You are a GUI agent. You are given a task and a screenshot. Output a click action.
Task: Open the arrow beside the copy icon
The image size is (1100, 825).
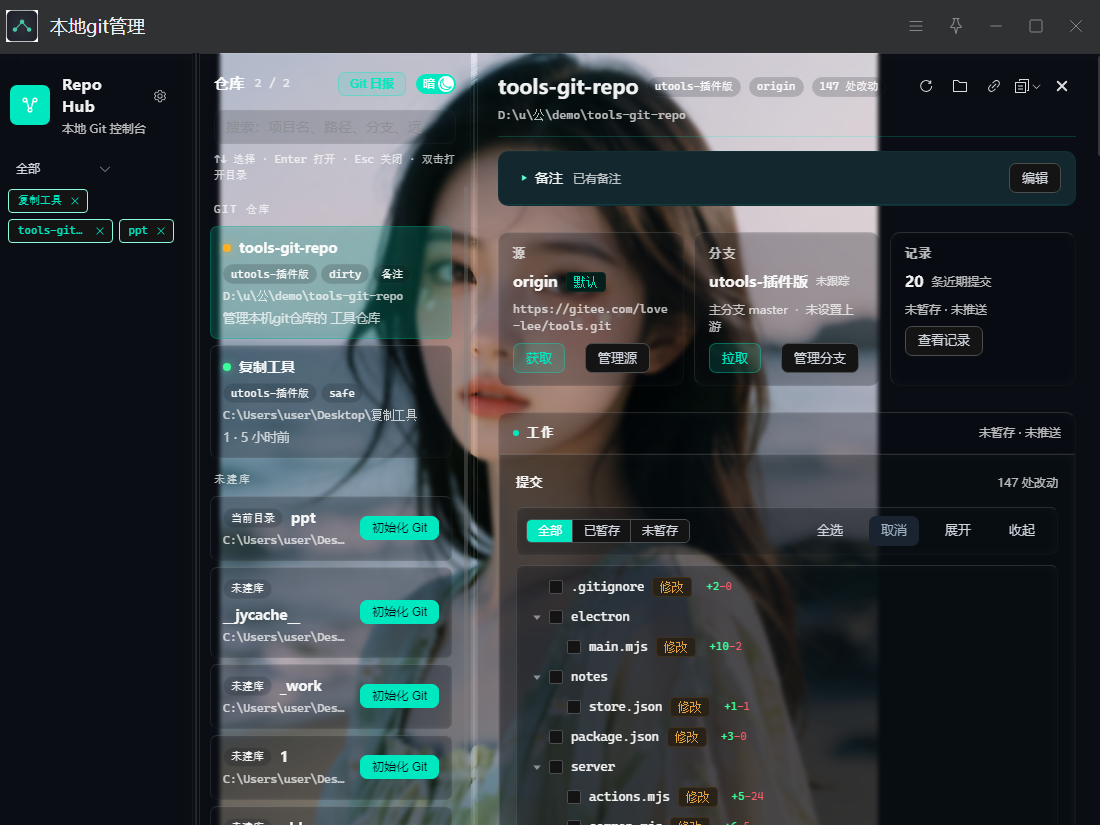pyautogui.click(x=1036, y=86)
